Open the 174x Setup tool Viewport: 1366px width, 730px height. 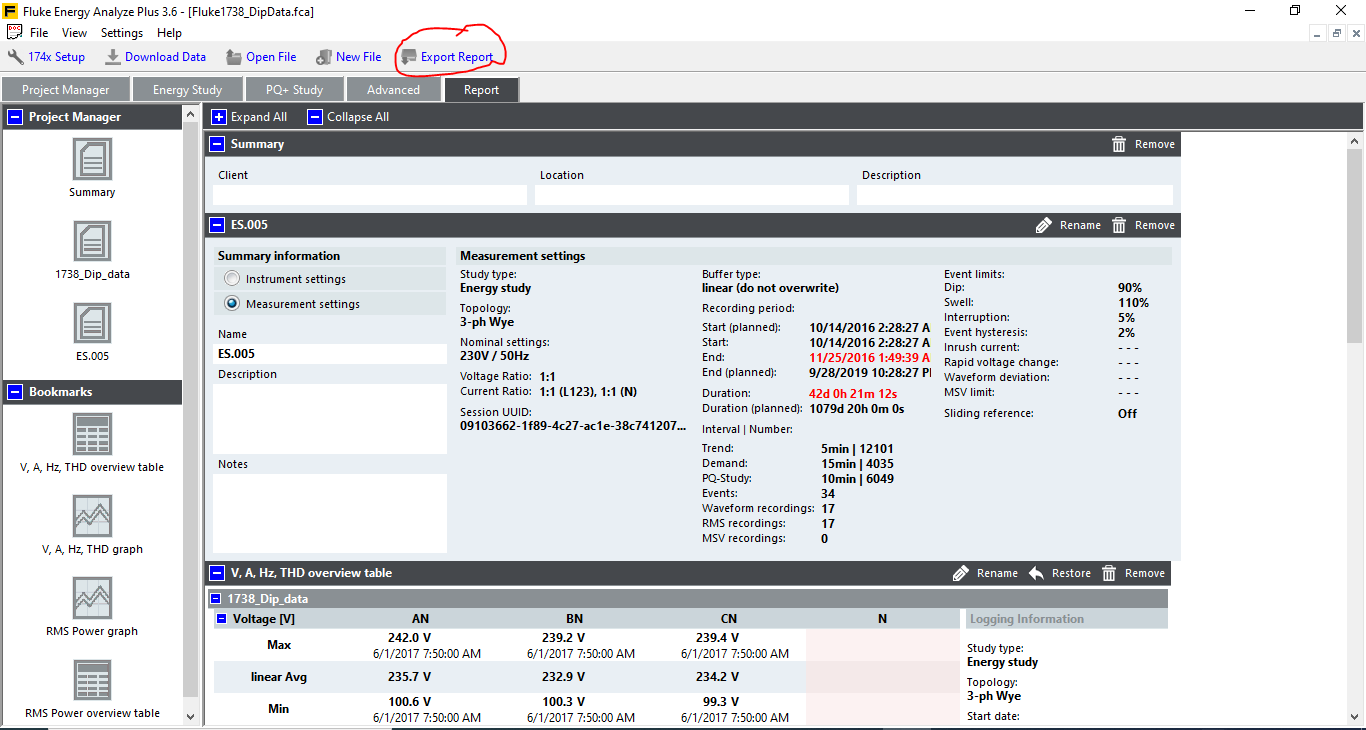46,57
